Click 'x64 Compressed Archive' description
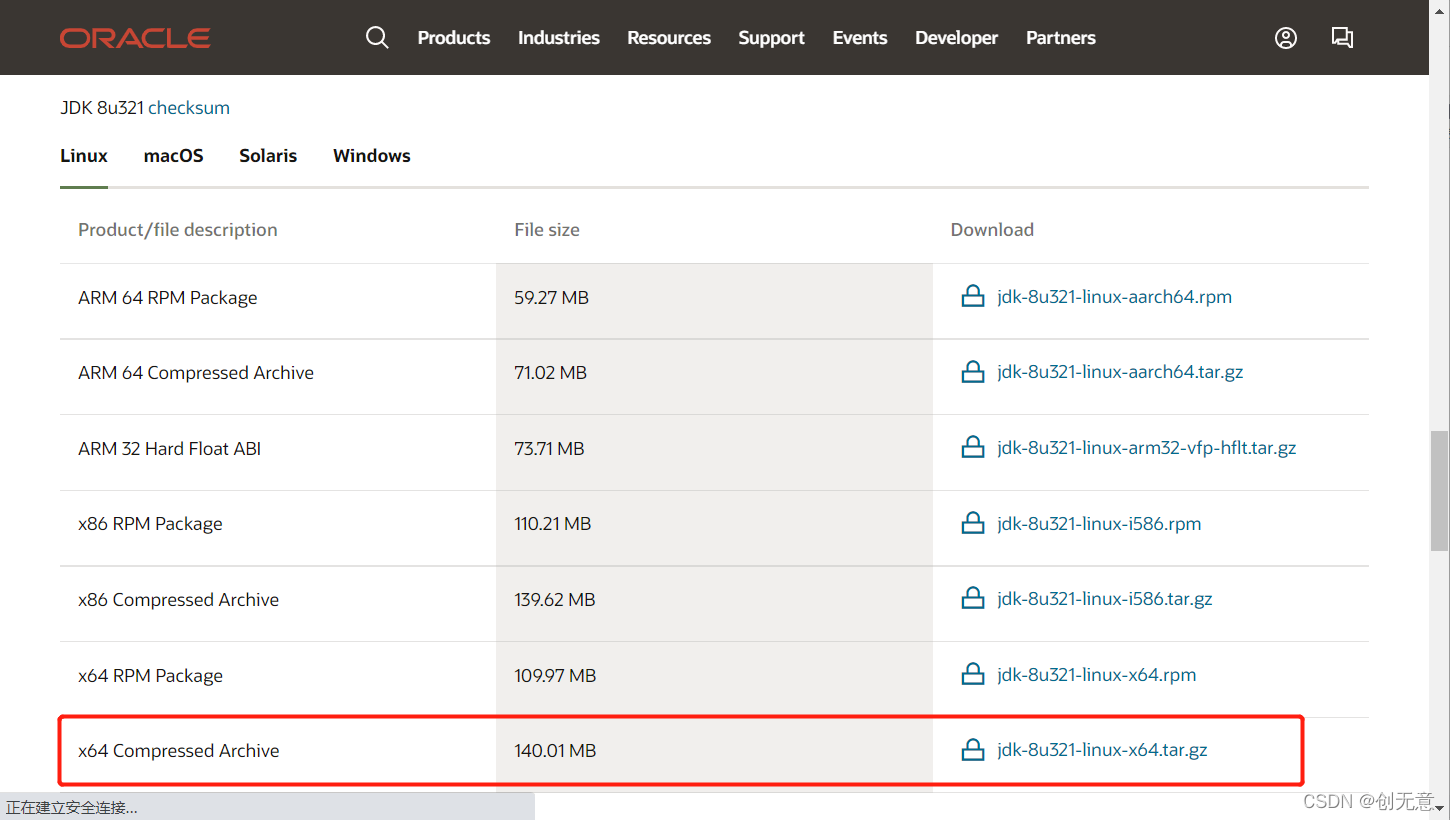This screenshot has width=1450, height=820. click(x=179, y=751)
